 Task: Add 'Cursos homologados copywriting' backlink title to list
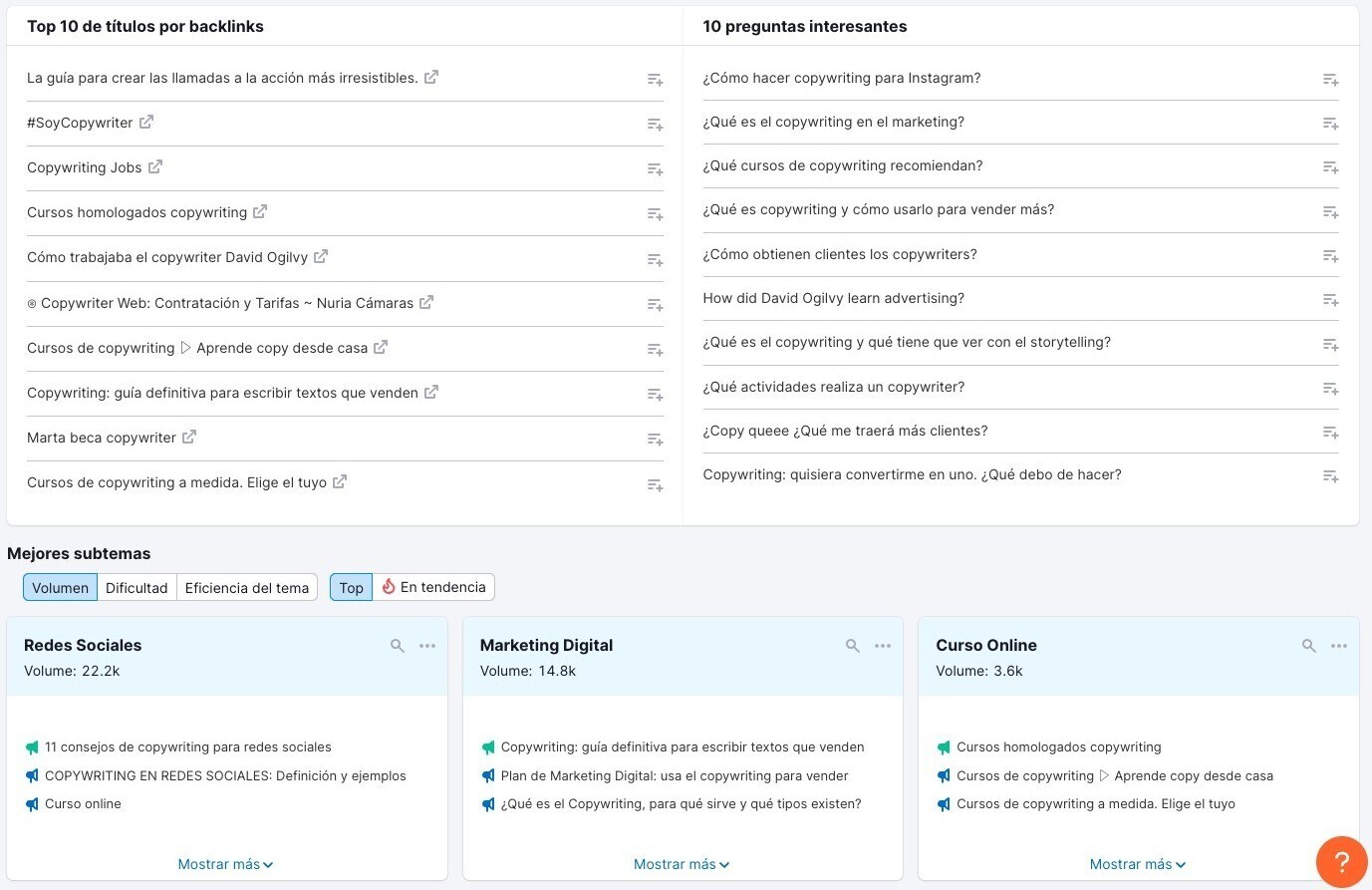[655, 214]
